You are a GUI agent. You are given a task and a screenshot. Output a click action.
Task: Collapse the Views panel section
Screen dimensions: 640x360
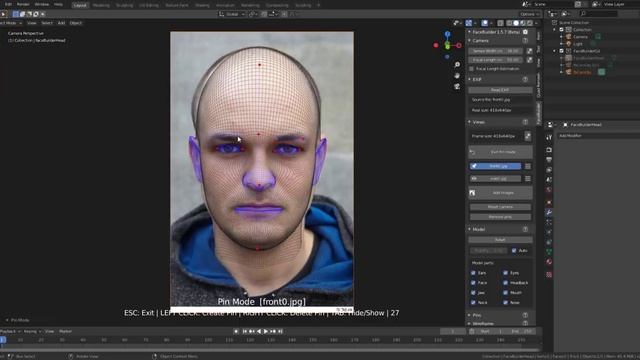click(x=478, y=122)
